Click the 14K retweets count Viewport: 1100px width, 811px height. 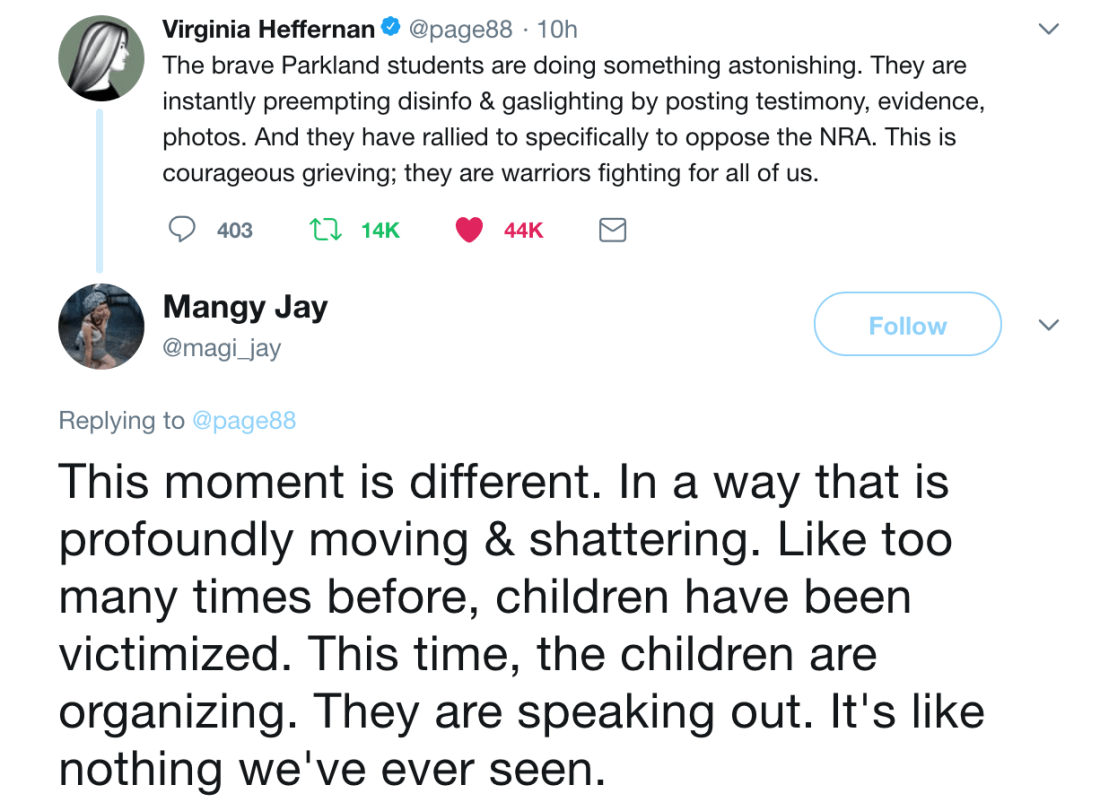380,231
